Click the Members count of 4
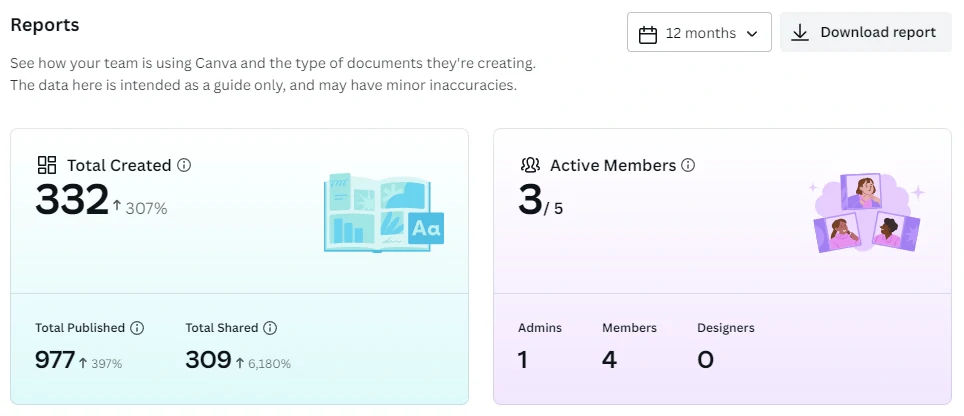The image size is (964, 416). [x=609, y=360]
